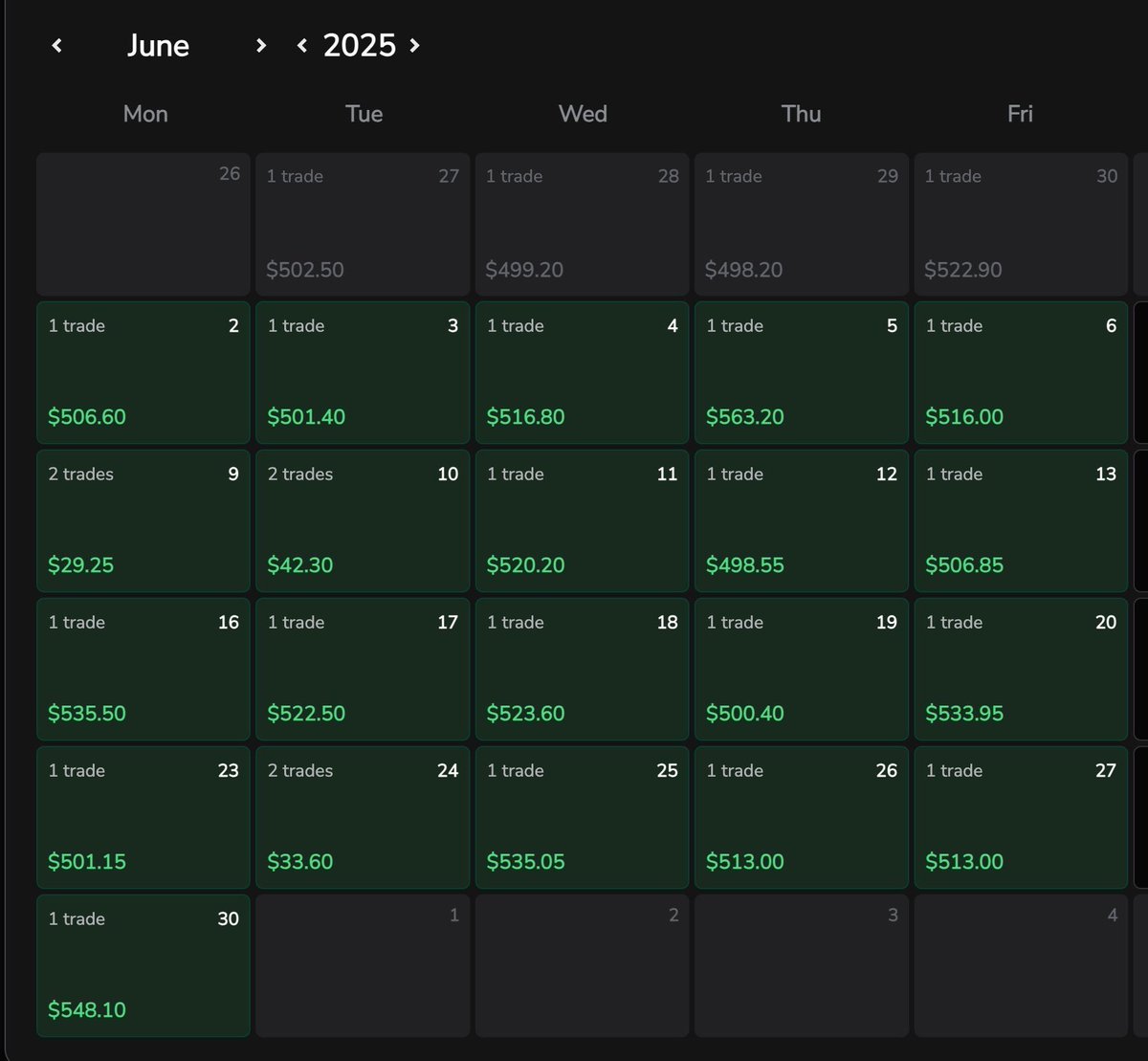The height and width of the screenshot is (1061, 1148).
Task: Open June 11 cell with $520.20
Action: pyautogui.click(x=582, y=521)
